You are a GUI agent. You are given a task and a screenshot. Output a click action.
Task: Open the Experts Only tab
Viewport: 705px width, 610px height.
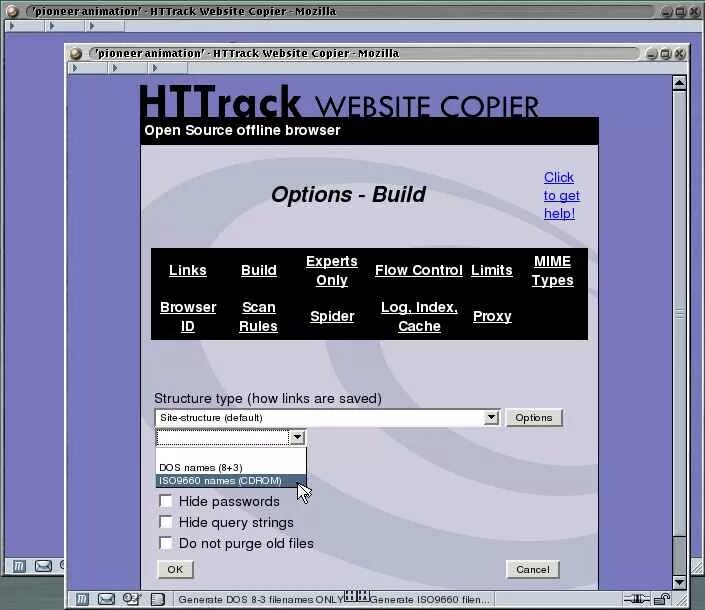coord(332,271)
